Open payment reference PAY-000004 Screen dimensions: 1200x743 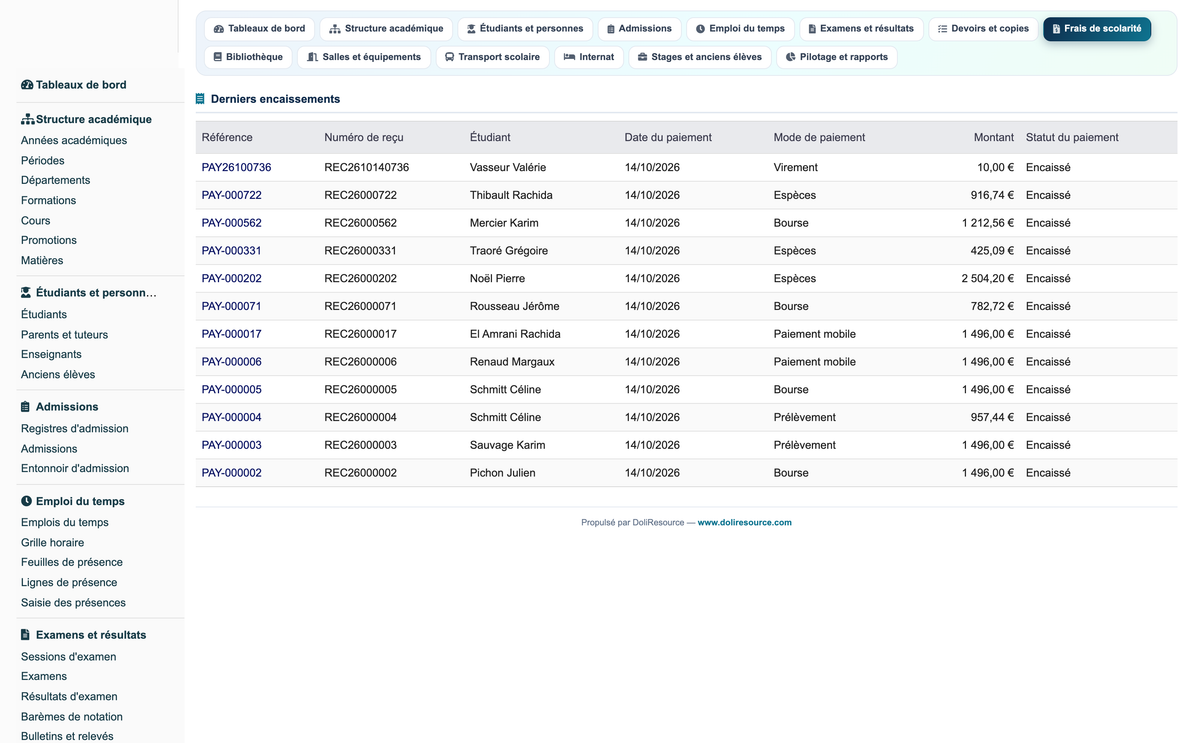(232, 417)
